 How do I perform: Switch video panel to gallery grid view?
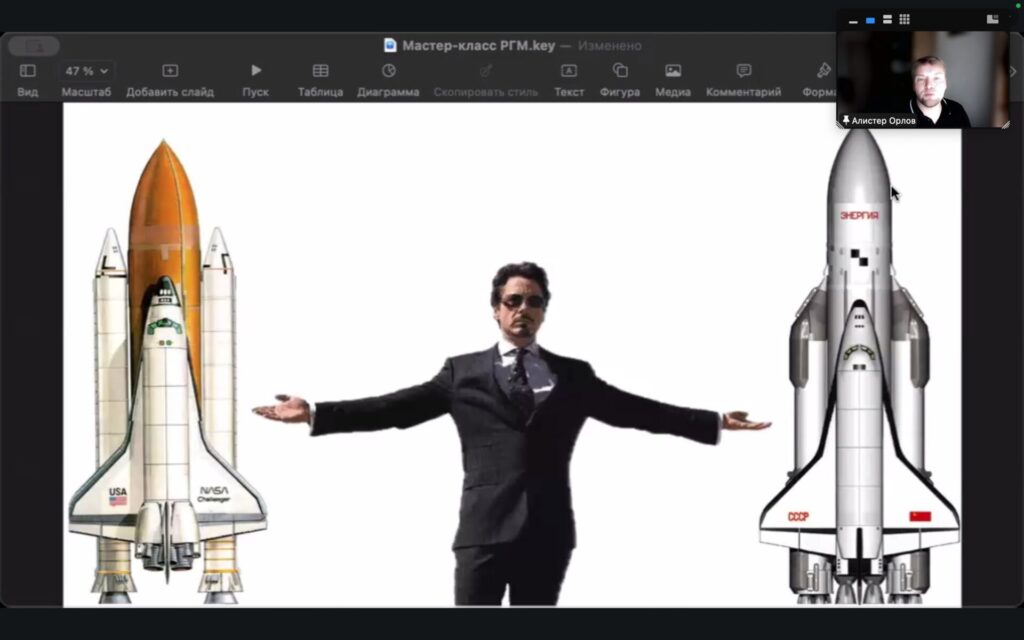[904, 20]
